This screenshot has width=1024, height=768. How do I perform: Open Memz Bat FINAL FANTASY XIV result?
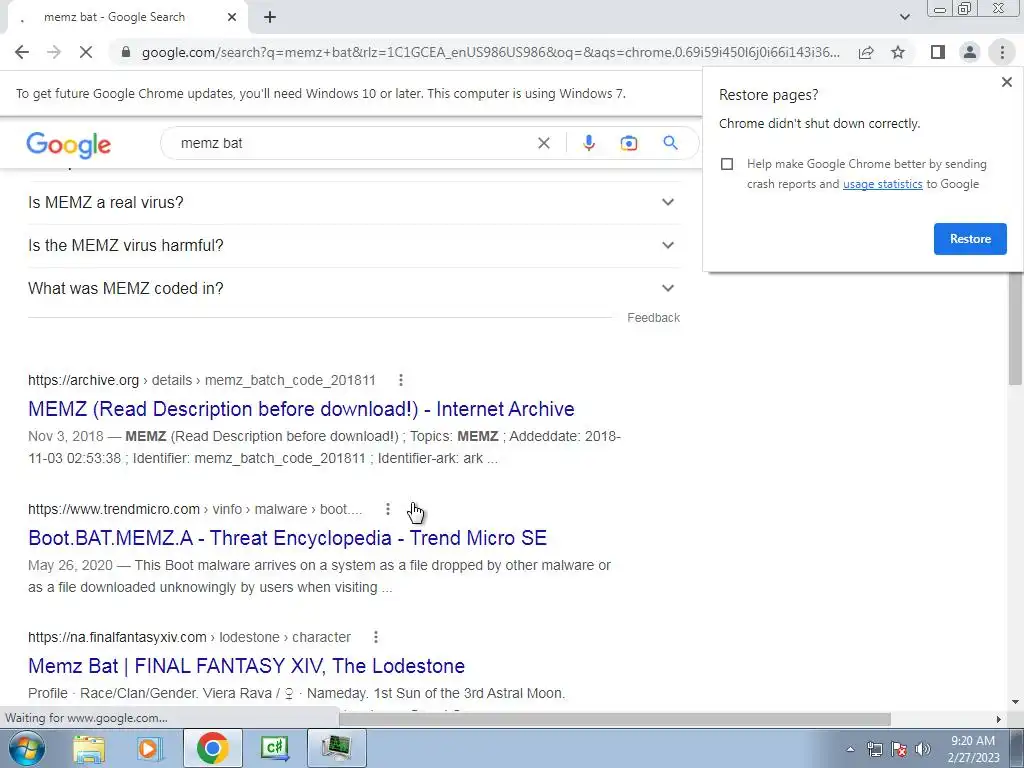point(246,666)
